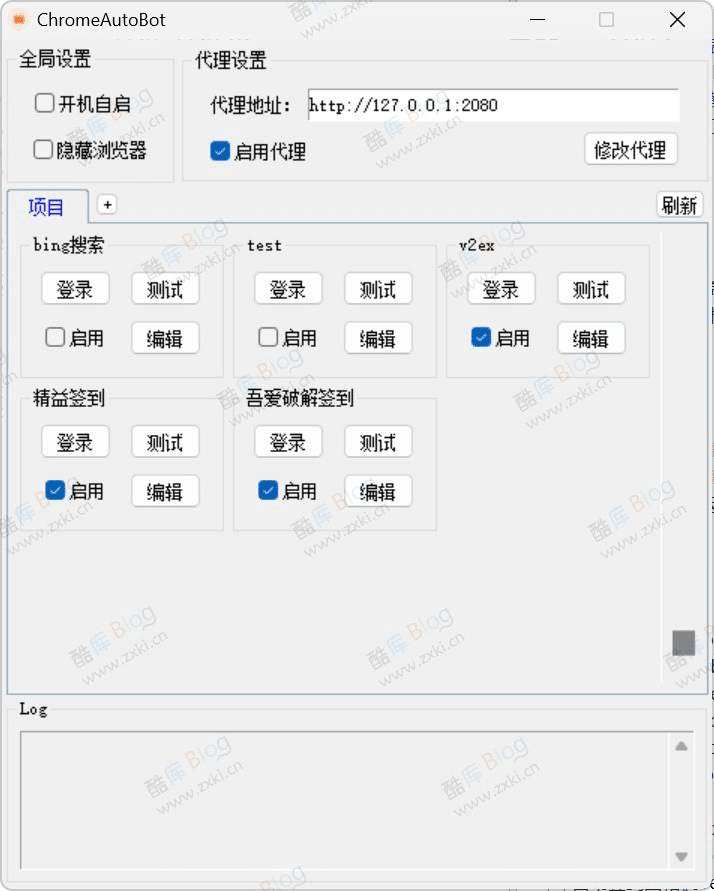
Task: Click the Log scroll up arrow
Action: [x=682, y=746]
